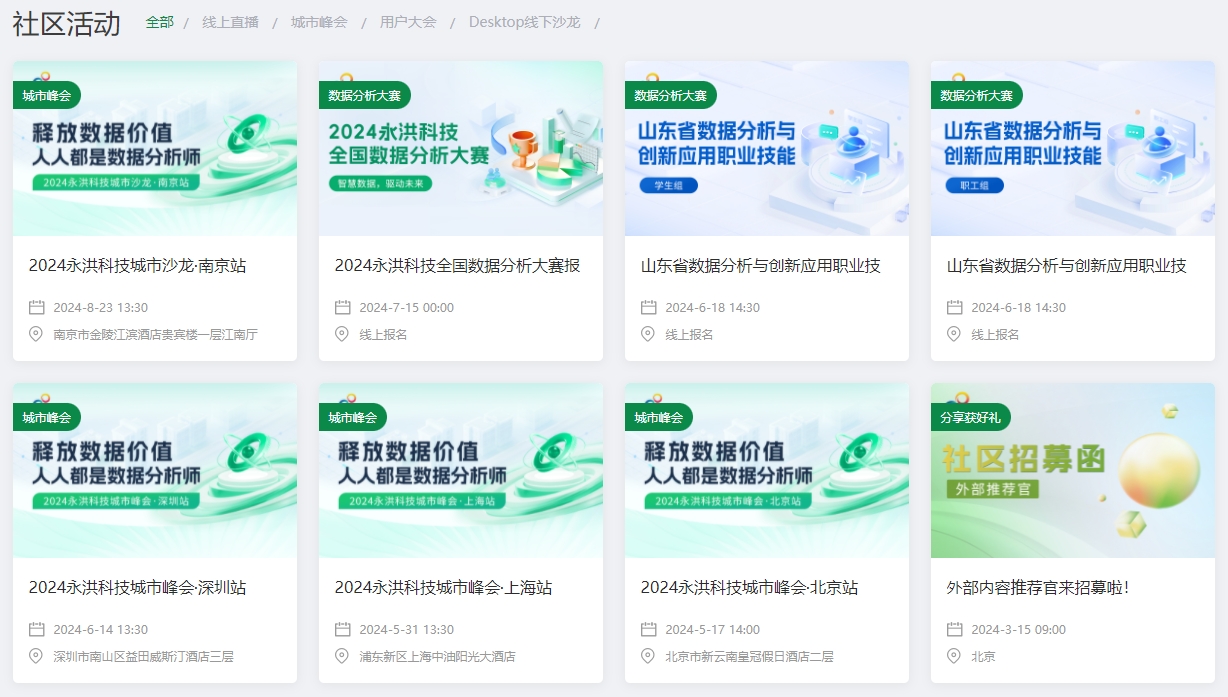Open 2024永洪科技城市沙龙·南京站 title link
Image resolution: width=1228 pixels, height=697 pixels.
(x=137, y=266)
